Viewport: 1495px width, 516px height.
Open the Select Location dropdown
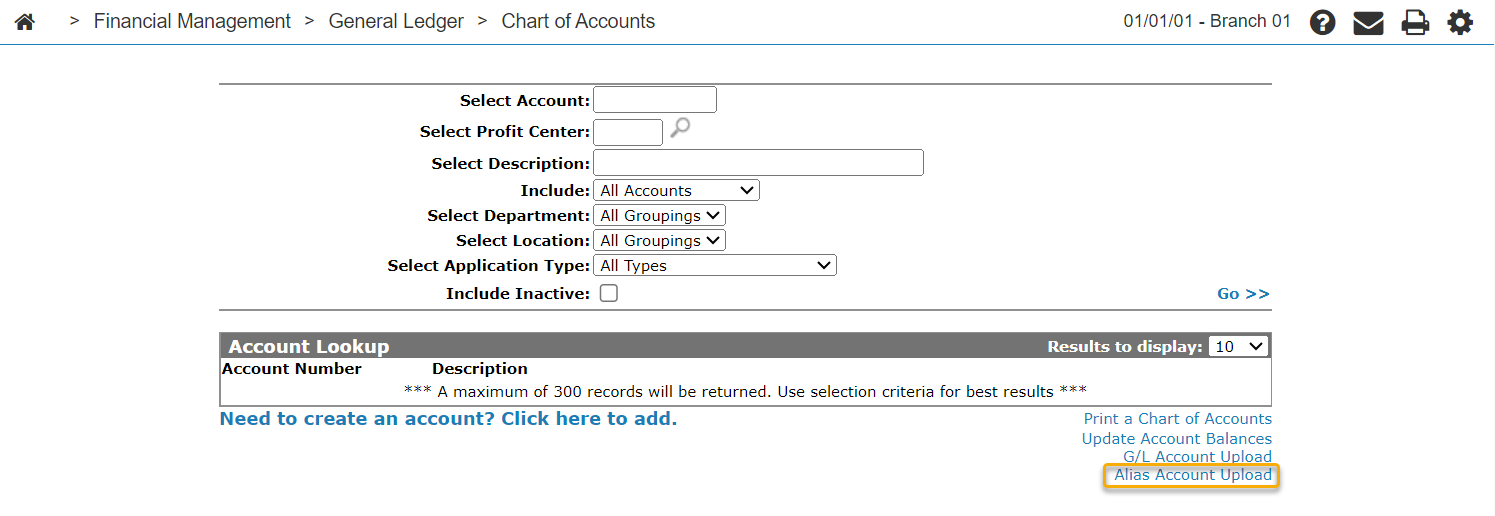[x=659, y=240]
